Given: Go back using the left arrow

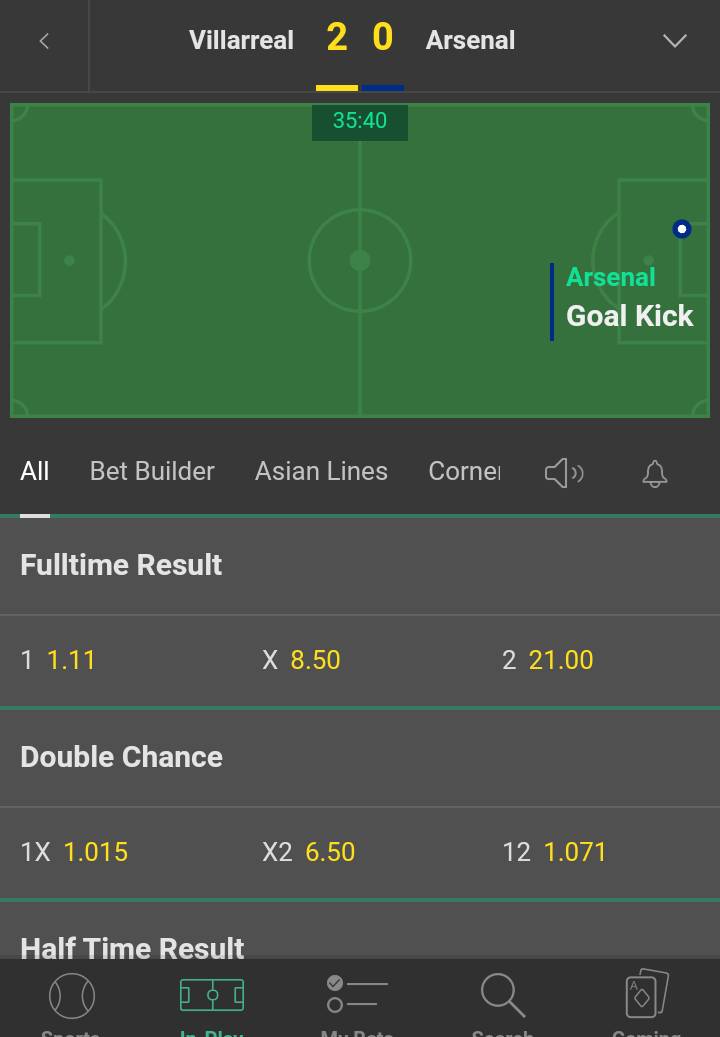Looking at the screenshot, I should (44, 42).
